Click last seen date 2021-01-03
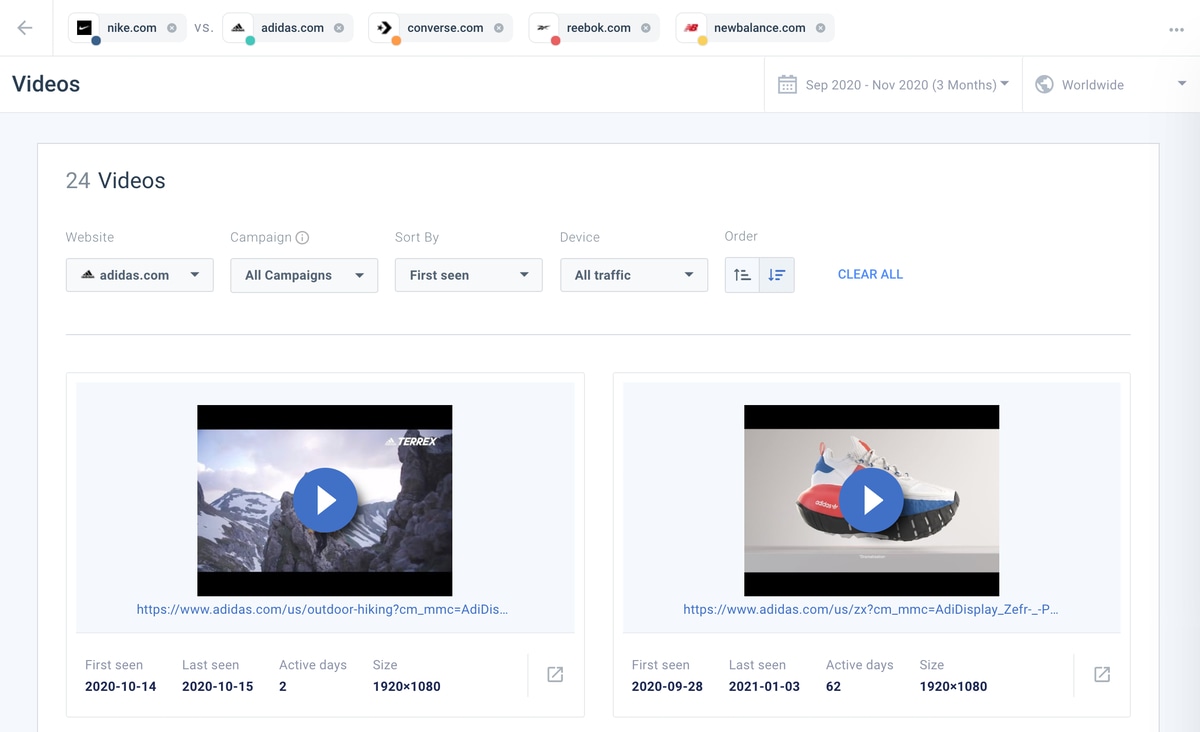The image size is (1200, 732). 765,687
